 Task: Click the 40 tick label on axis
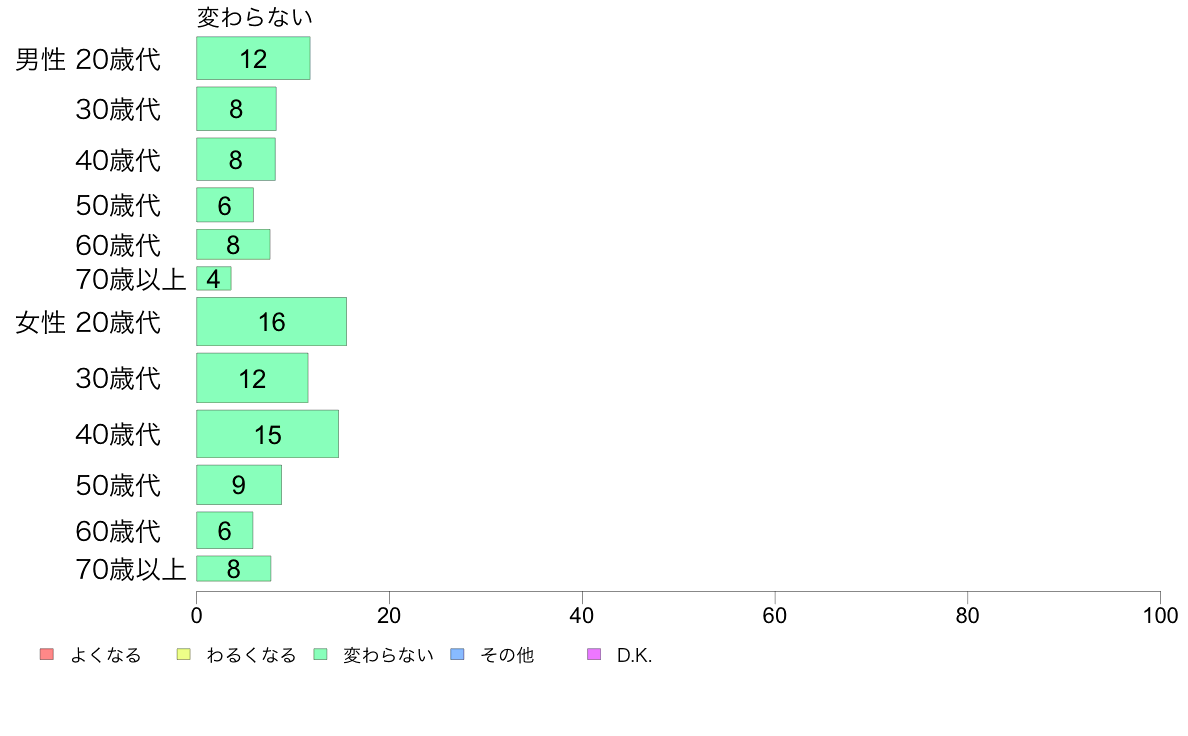pos(582,615)
